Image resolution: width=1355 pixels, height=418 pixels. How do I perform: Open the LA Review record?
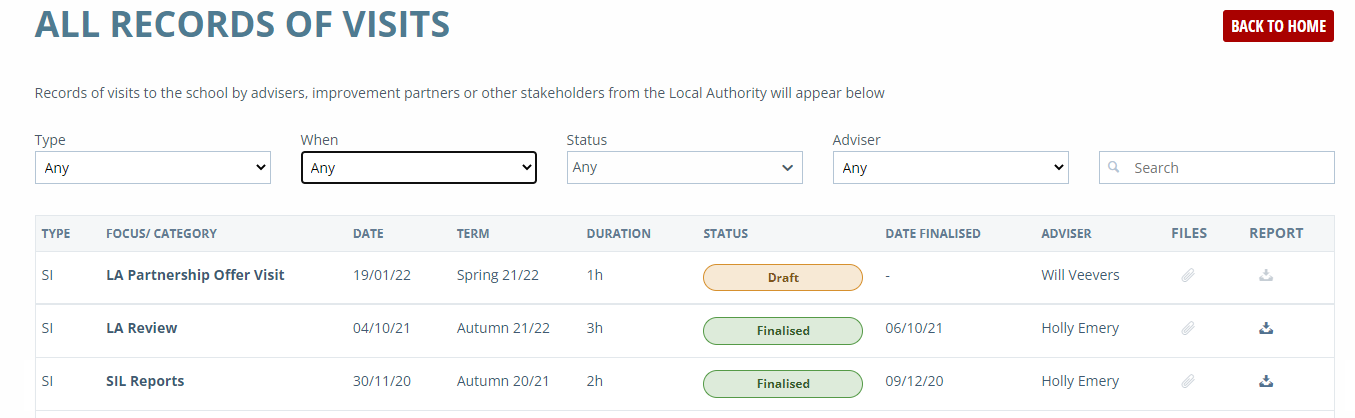click(x=141, y=328)
